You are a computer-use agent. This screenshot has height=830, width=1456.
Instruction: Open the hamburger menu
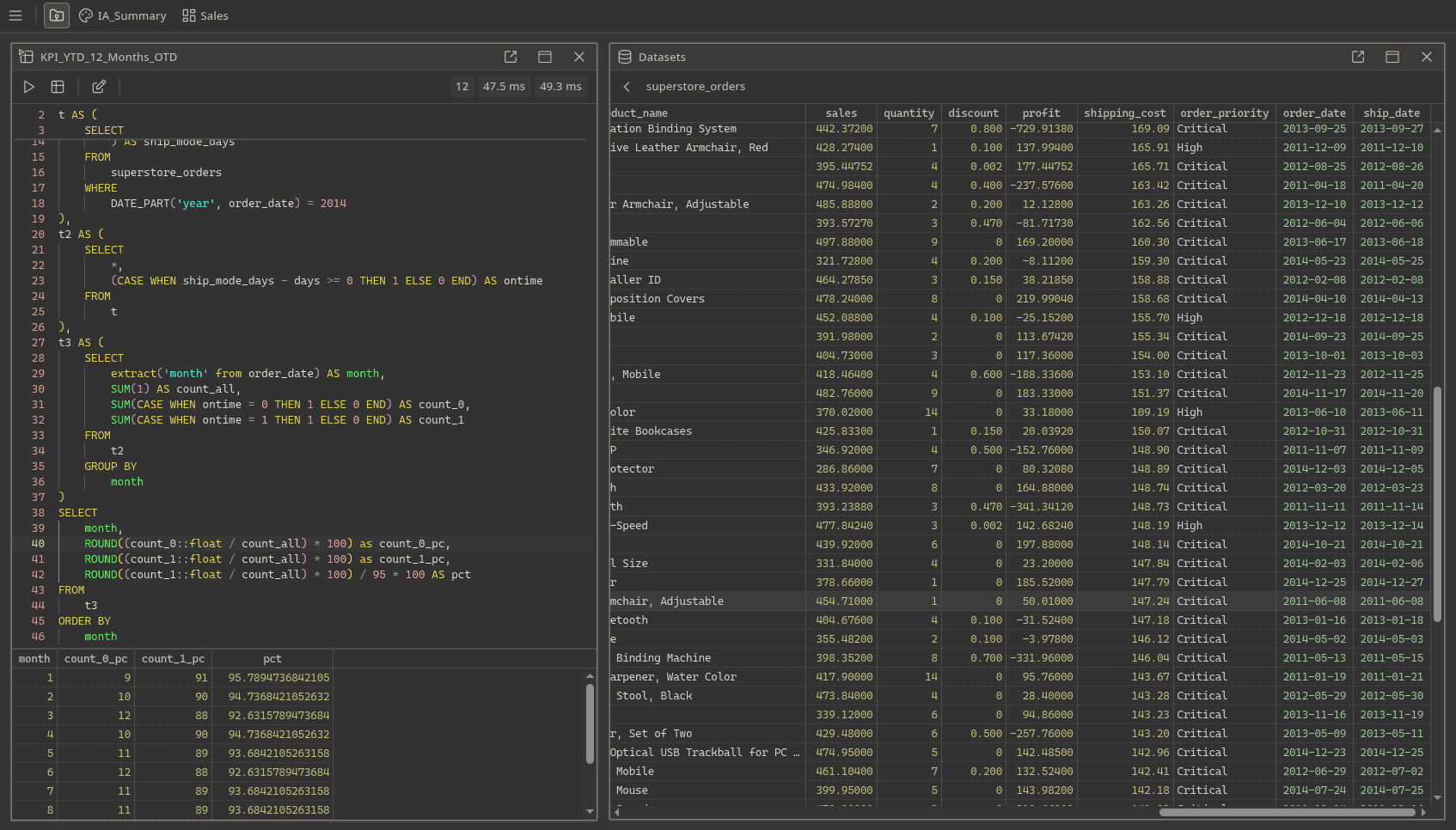pos(15,15)
